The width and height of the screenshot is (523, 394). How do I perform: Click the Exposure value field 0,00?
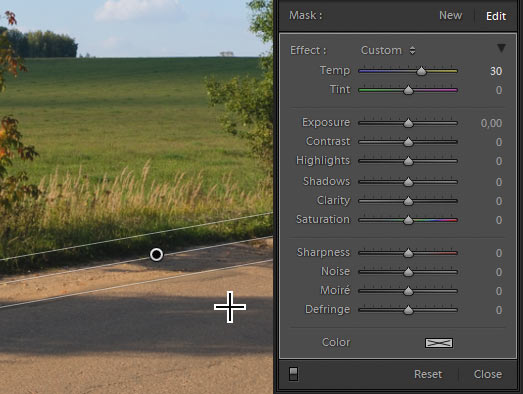491,123
